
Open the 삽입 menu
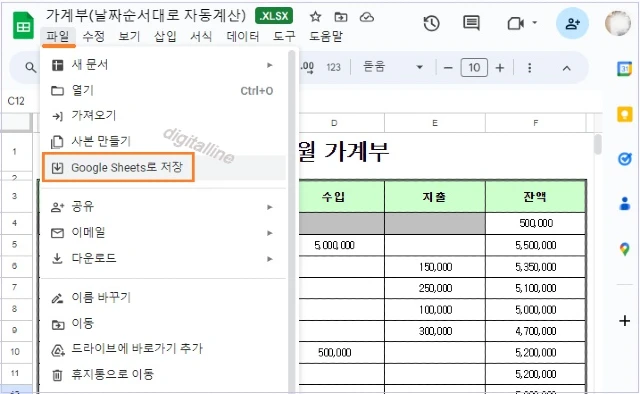(165, 37)
